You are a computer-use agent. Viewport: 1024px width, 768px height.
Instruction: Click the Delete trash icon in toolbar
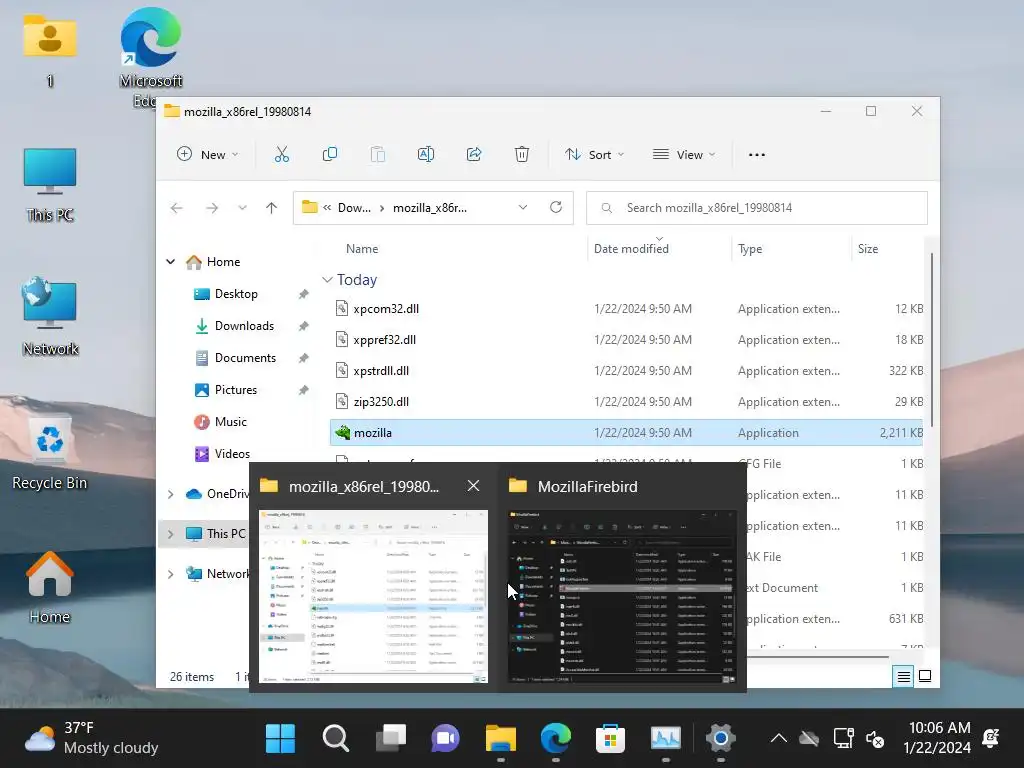[x=522, y=155]
